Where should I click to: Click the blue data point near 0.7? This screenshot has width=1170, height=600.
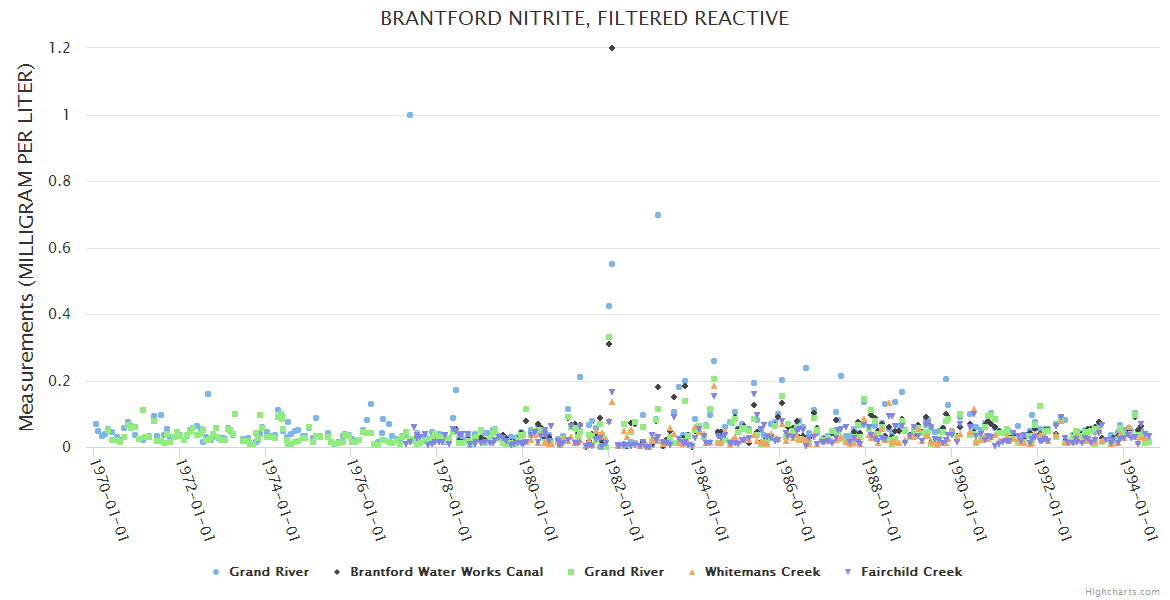[658, 215]
